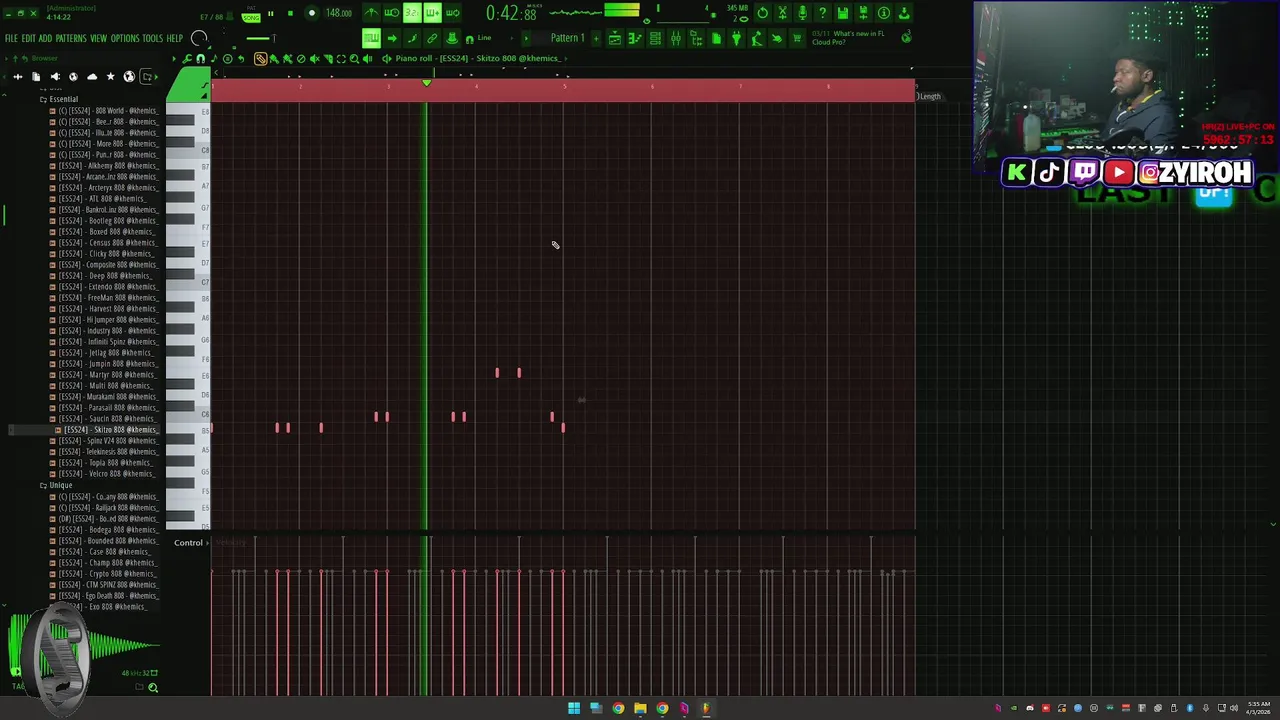Open the TOOLS menu
The height and width of the screenshot is (720, 1280).
coord(152,39)
